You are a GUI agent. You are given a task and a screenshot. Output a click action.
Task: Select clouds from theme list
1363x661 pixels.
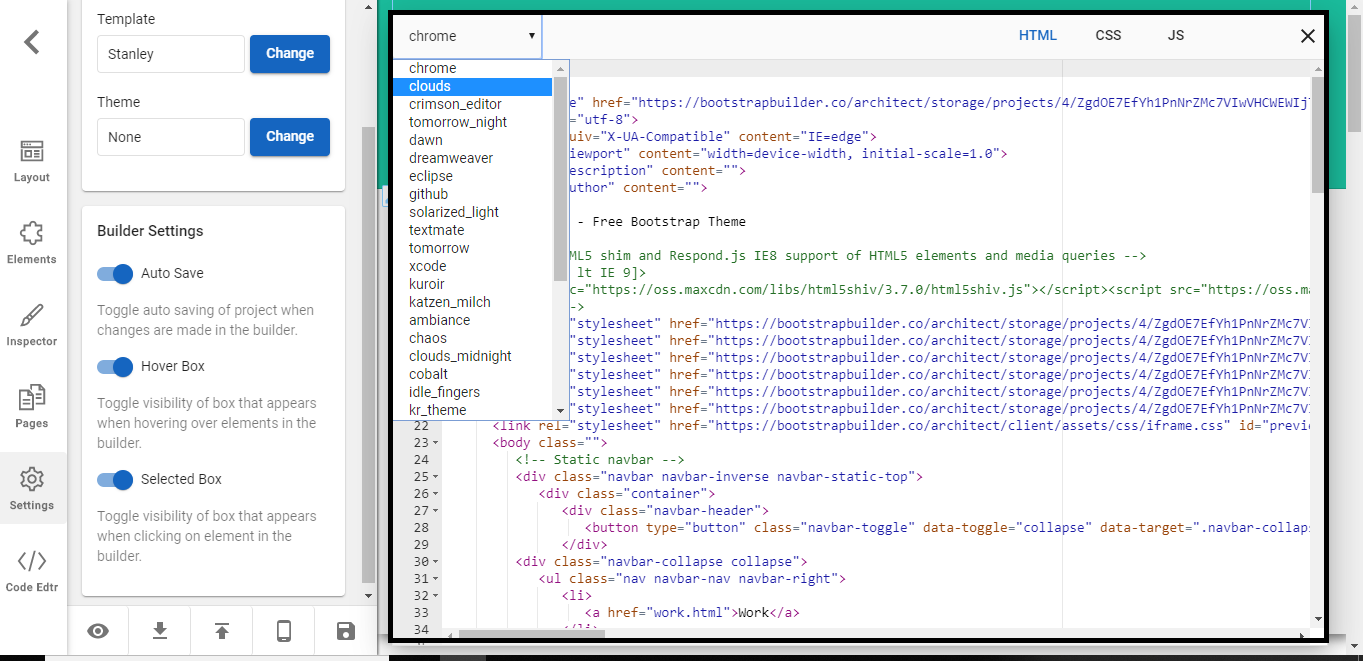pyautogui.click(x=472, y=86)
